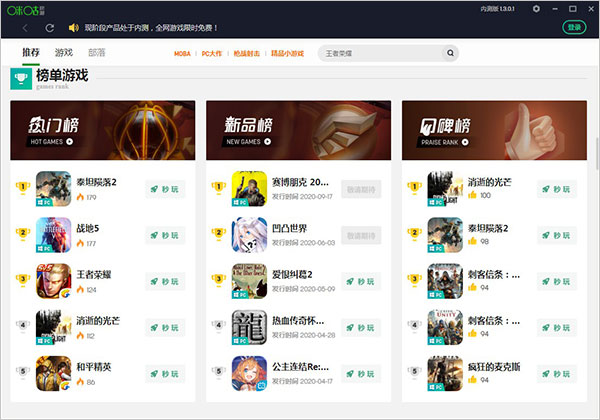Click 秒玩 for 公主连结Re
Viewport: 600px width, 420px height.
[361, 374]
